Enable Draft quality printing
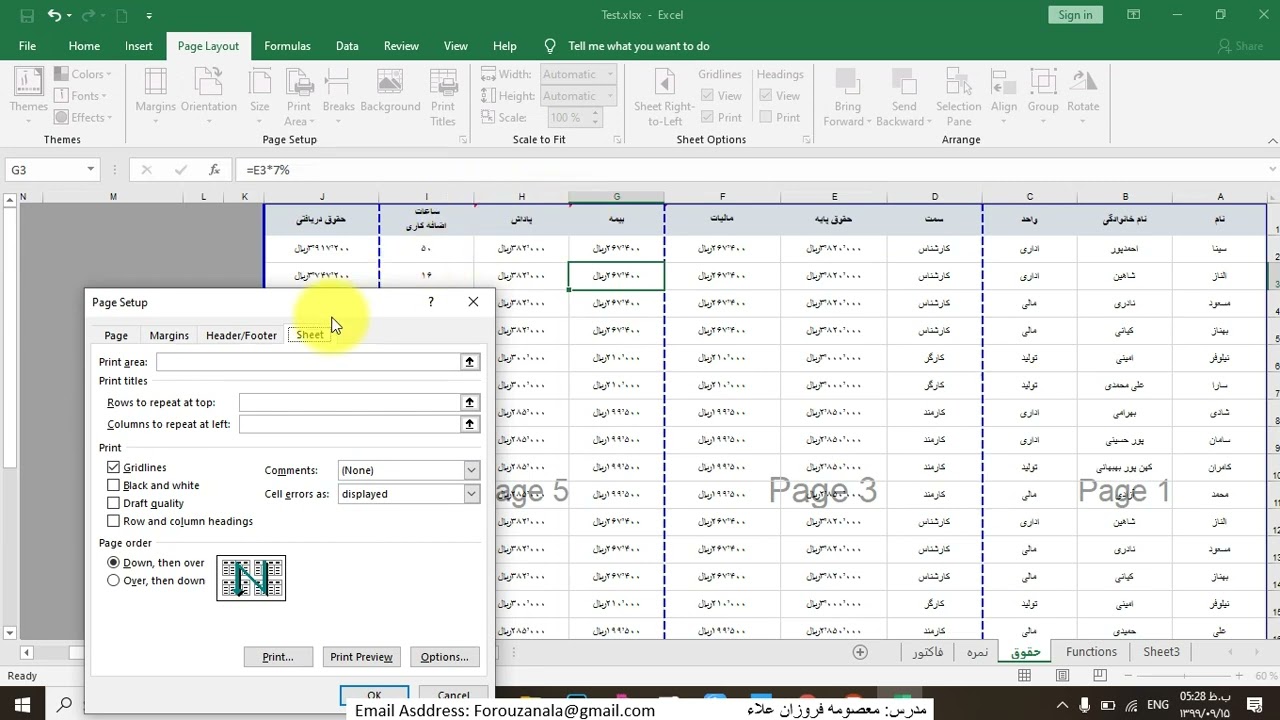Screen dimensions: 1280x720 (113, 503)
